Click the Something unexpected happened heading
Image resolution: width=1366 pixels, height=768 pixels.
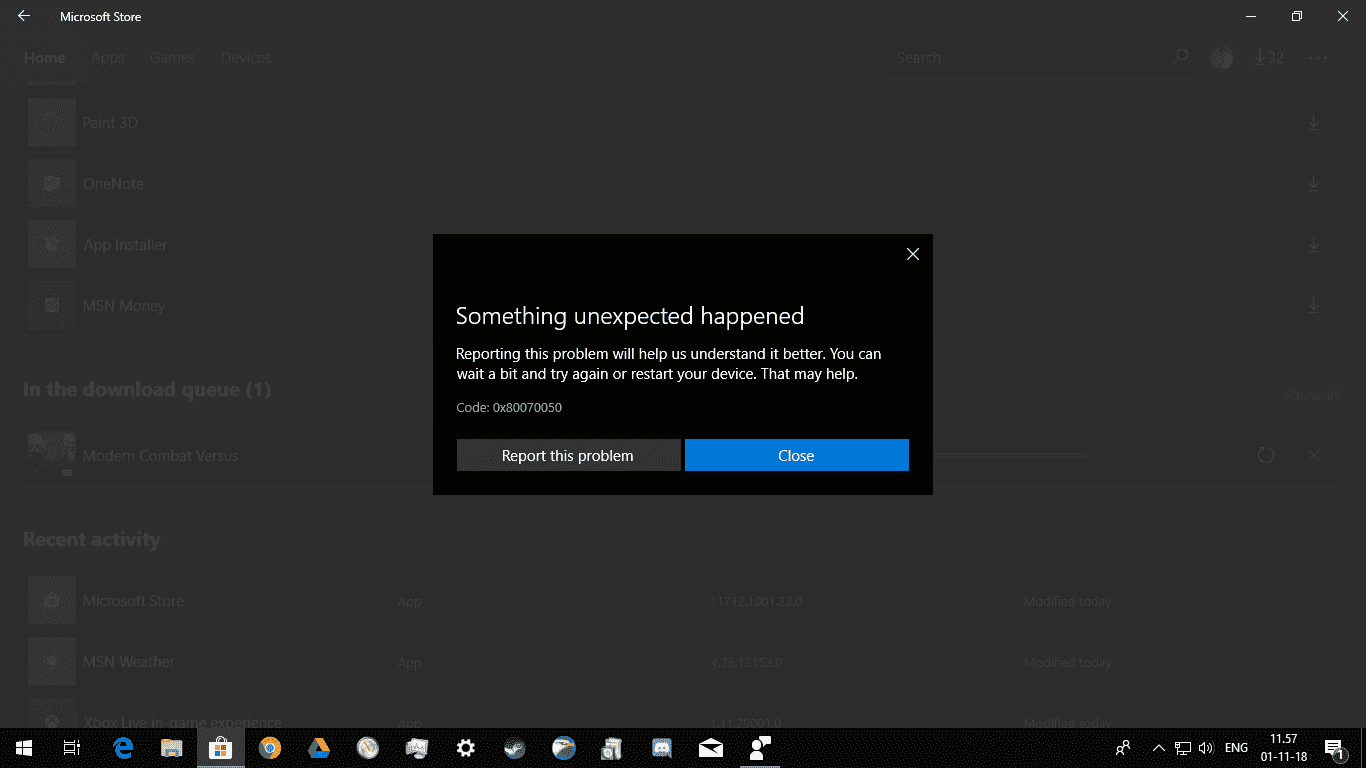click(x=630, y=316)
